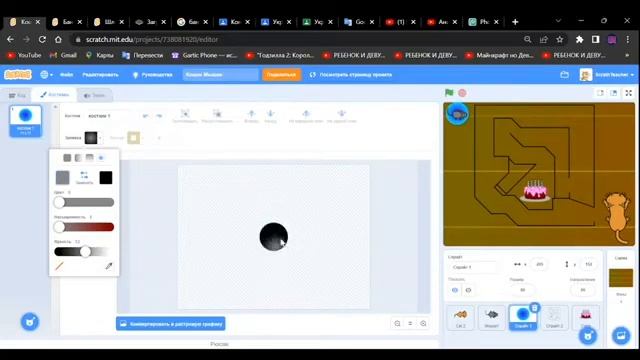Viewport: 640px width, 360px height.
Task: Select solid fill type
Action: click(67, 158)
